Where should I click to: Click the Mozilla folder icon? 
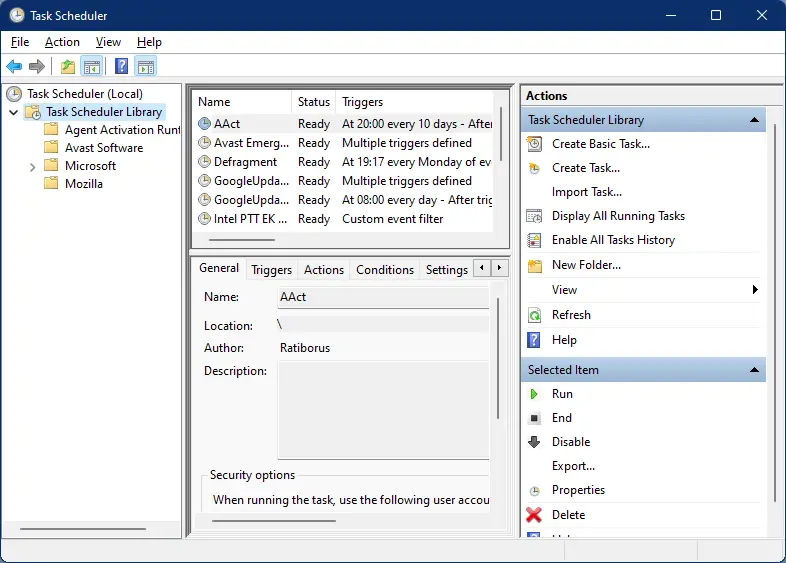pyautogui.click(x=51, y=183)
